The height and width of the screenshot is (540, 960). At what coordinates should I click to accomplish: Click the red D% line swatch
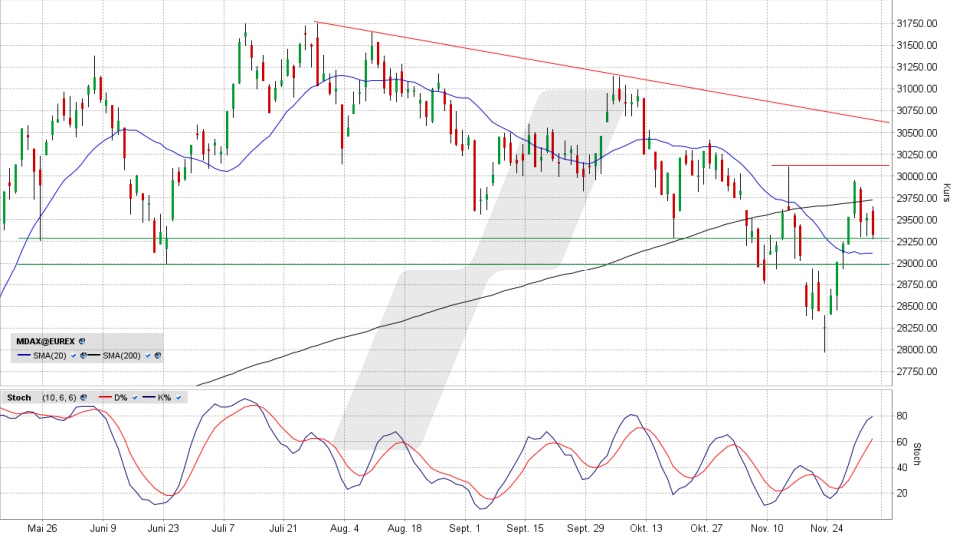click(105, 397)
